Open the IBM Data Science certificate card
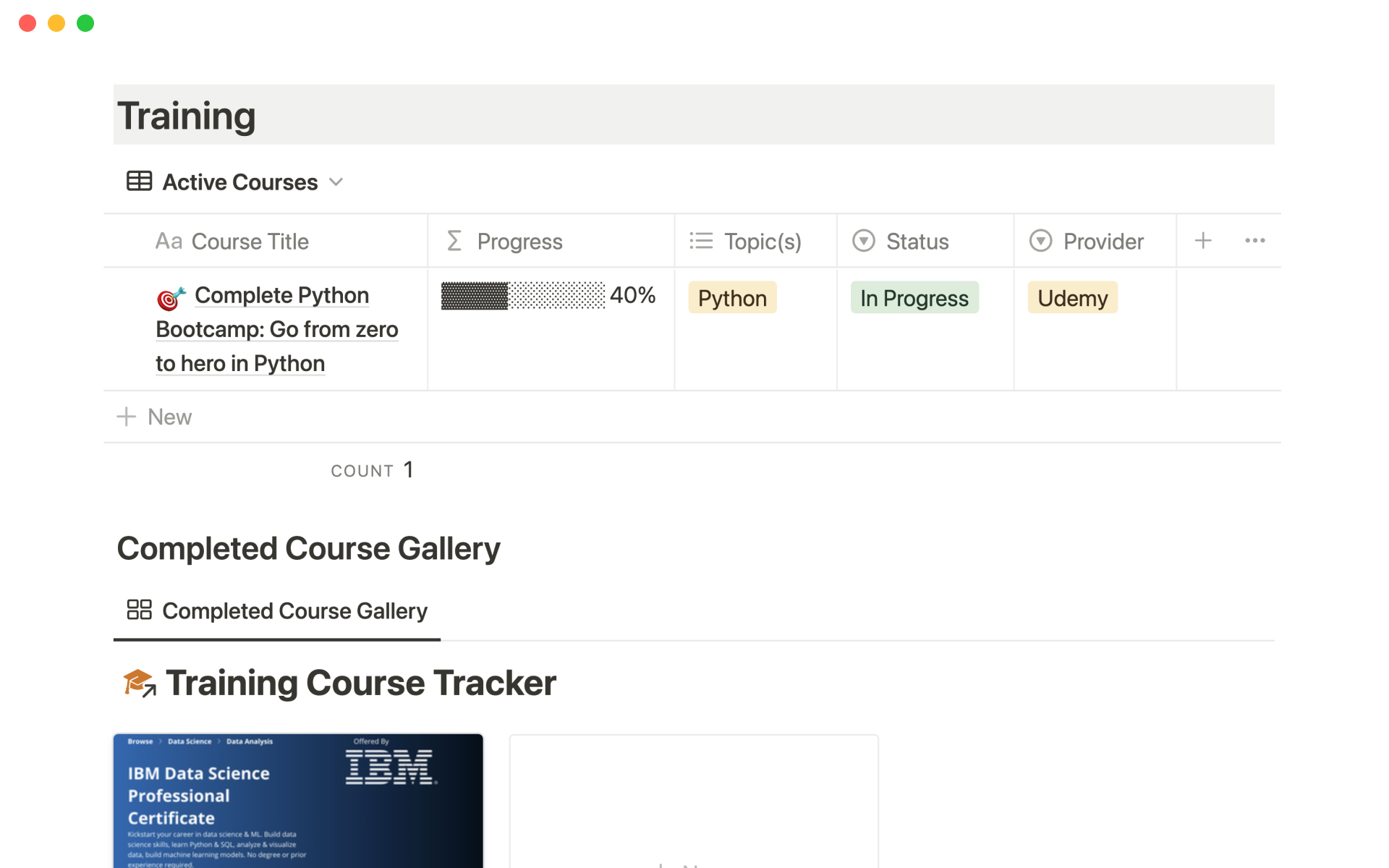 pyautogui.click(x=298, y=799)
